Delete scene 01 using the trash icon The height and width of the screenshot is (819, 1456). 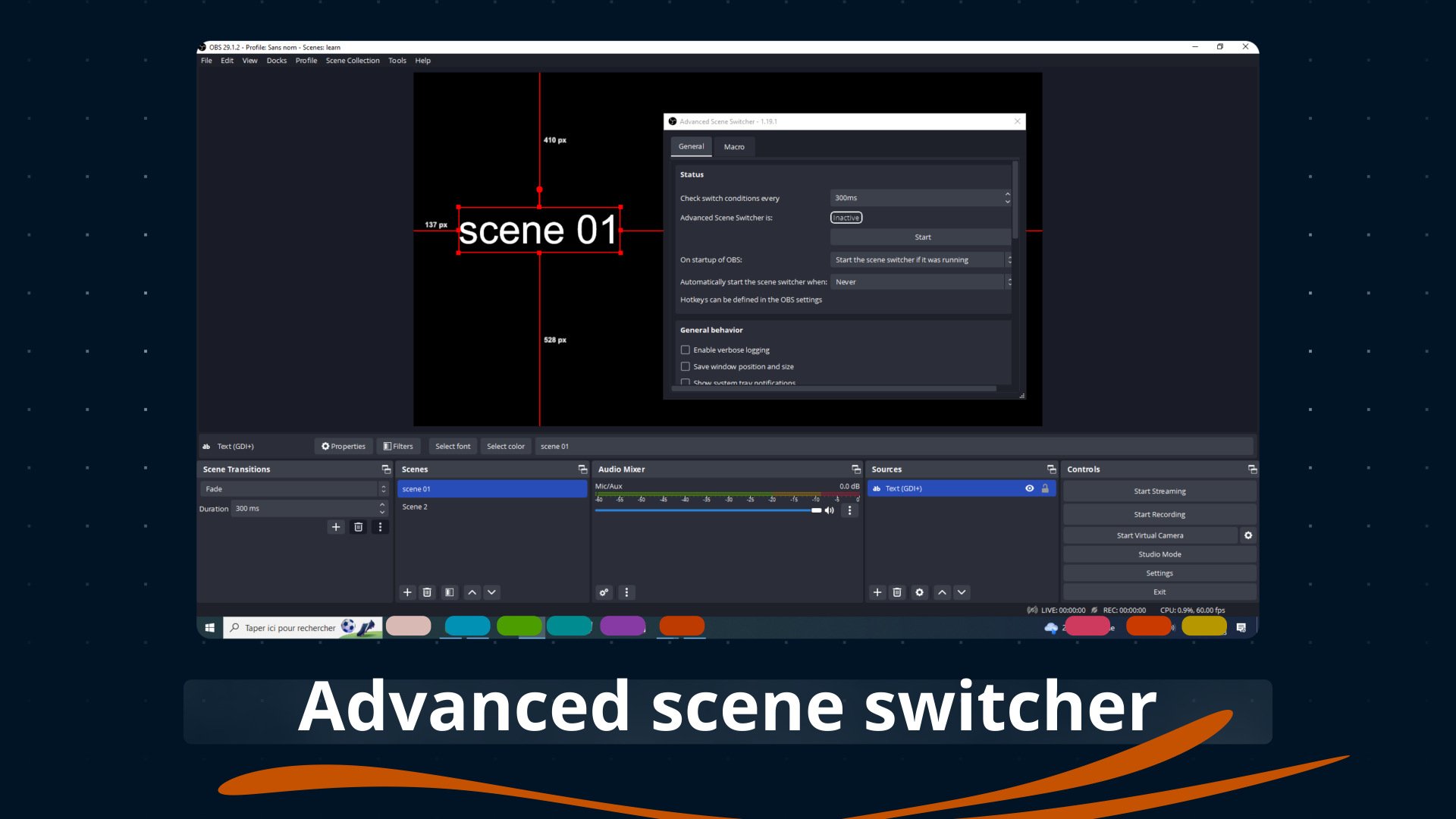coord(427,592)
